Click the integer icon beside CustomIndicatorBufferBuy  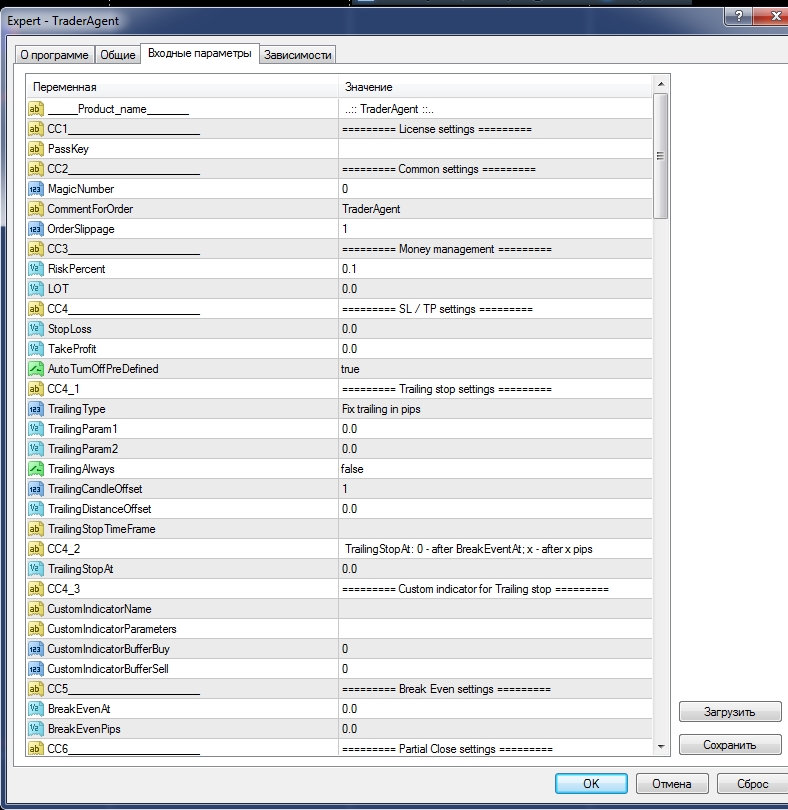coord(35,649)
